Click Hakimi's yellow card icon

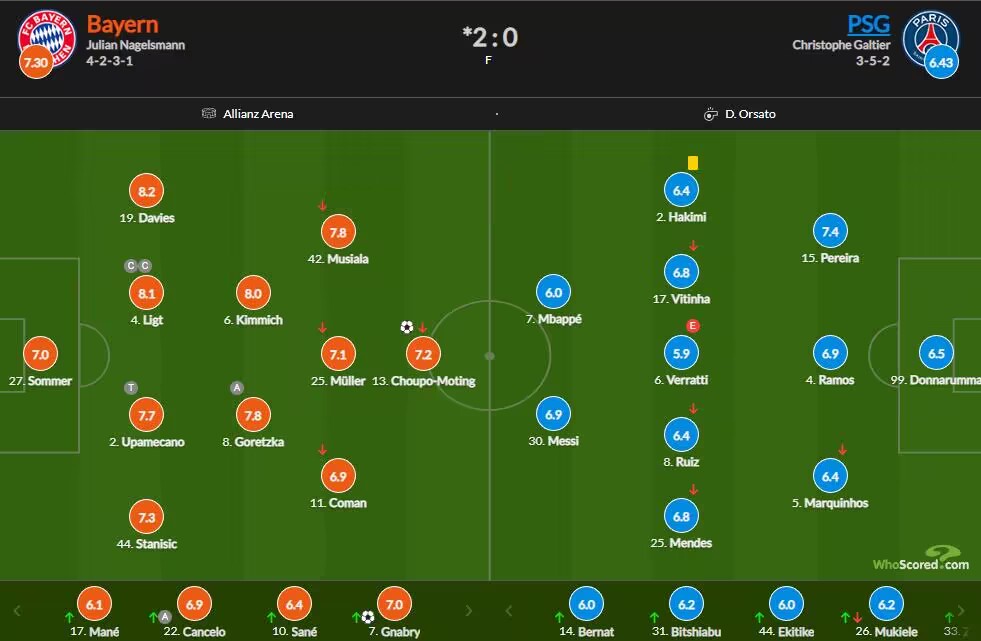pos(693,163)
